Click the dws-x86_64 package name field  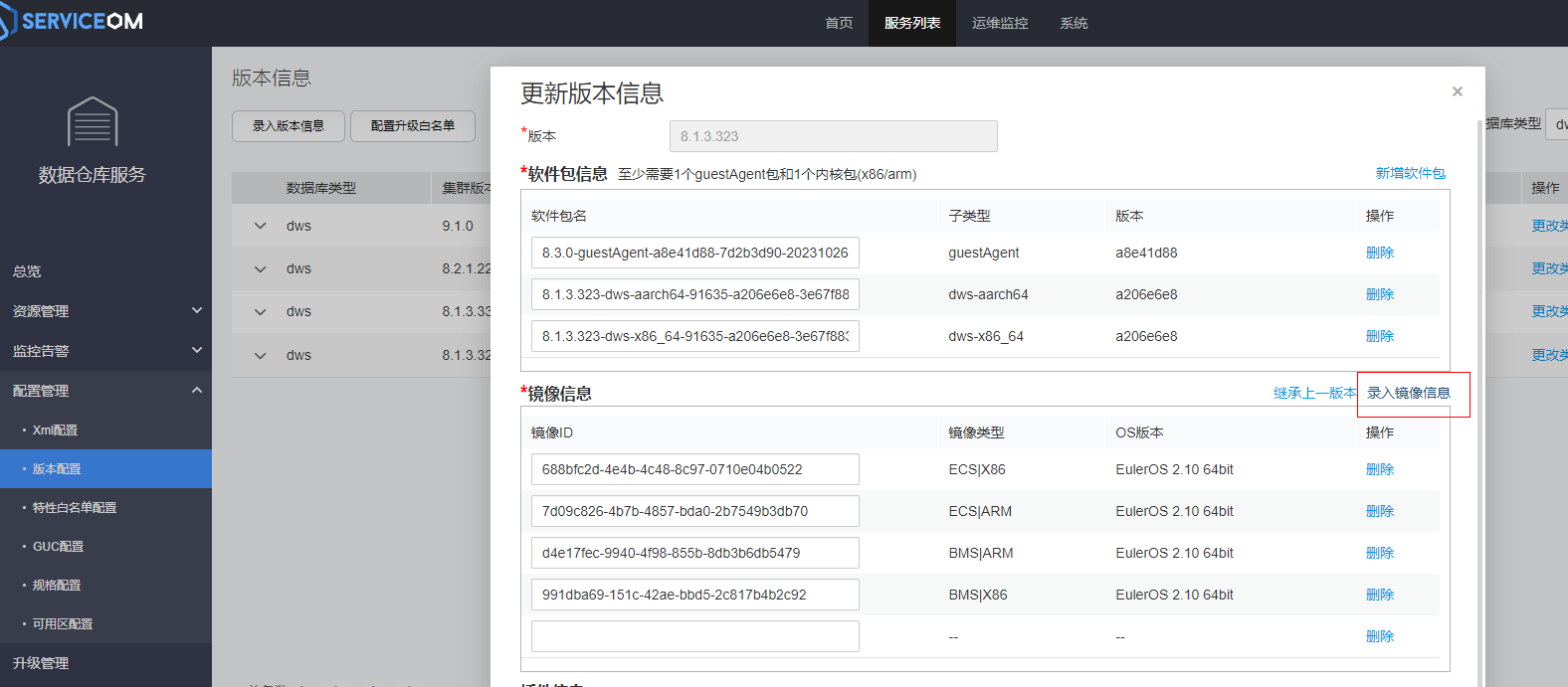pos(695,336)
